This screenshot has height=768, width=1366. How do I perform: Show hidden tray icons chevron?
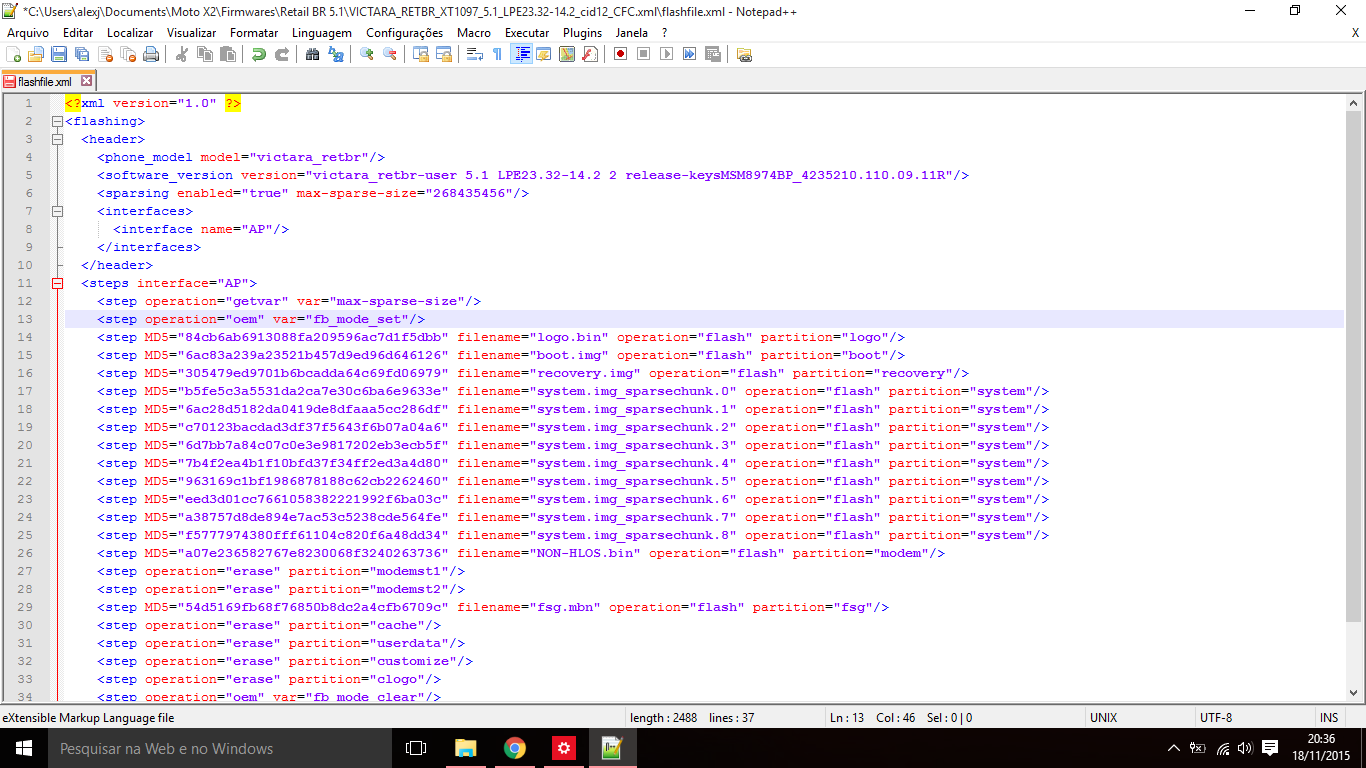click(1174, 748)
